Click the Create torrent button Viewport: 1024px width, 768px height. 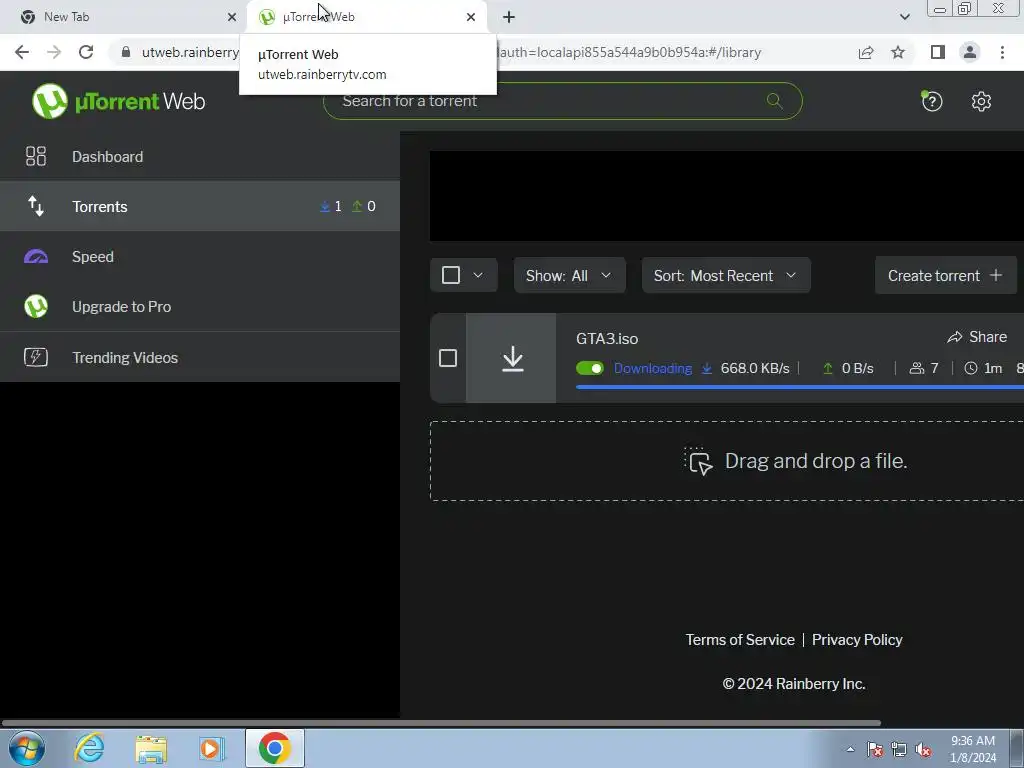point(945,276)
